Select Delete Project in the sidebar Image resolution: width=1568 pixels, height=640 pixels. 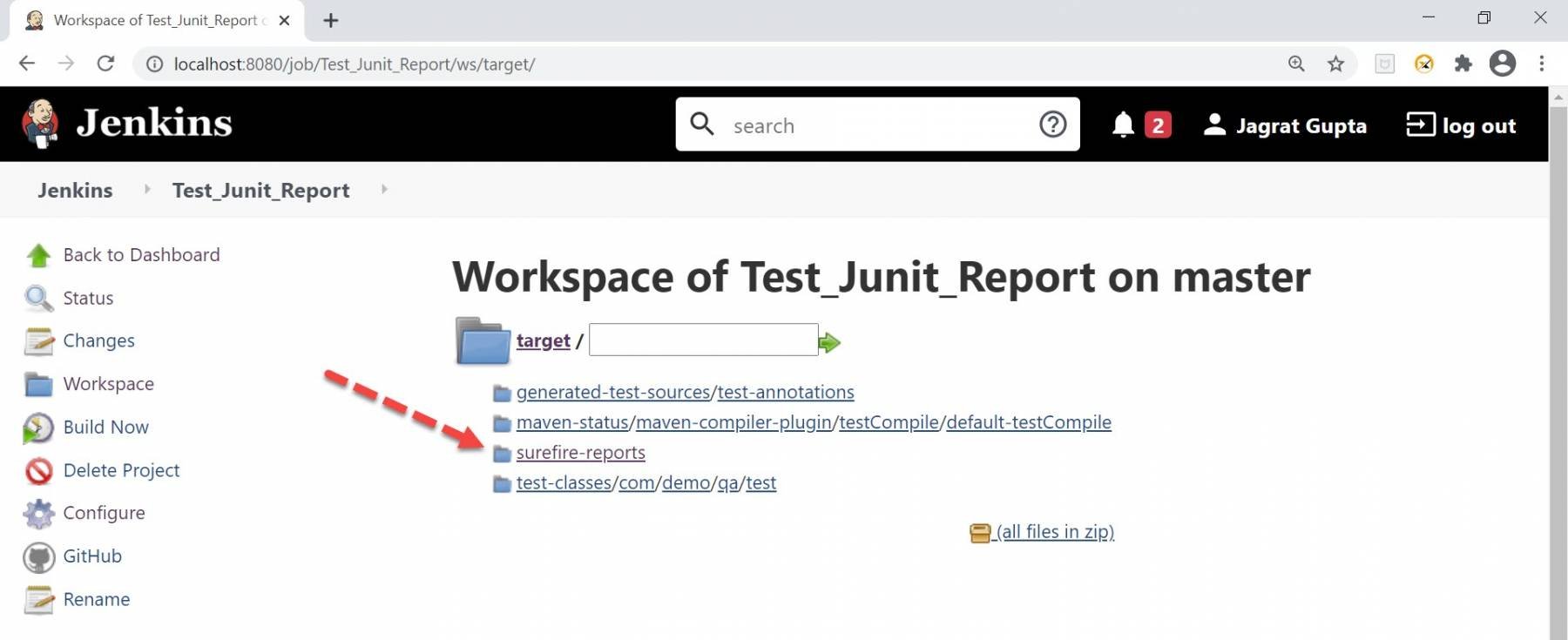point(121,471)
